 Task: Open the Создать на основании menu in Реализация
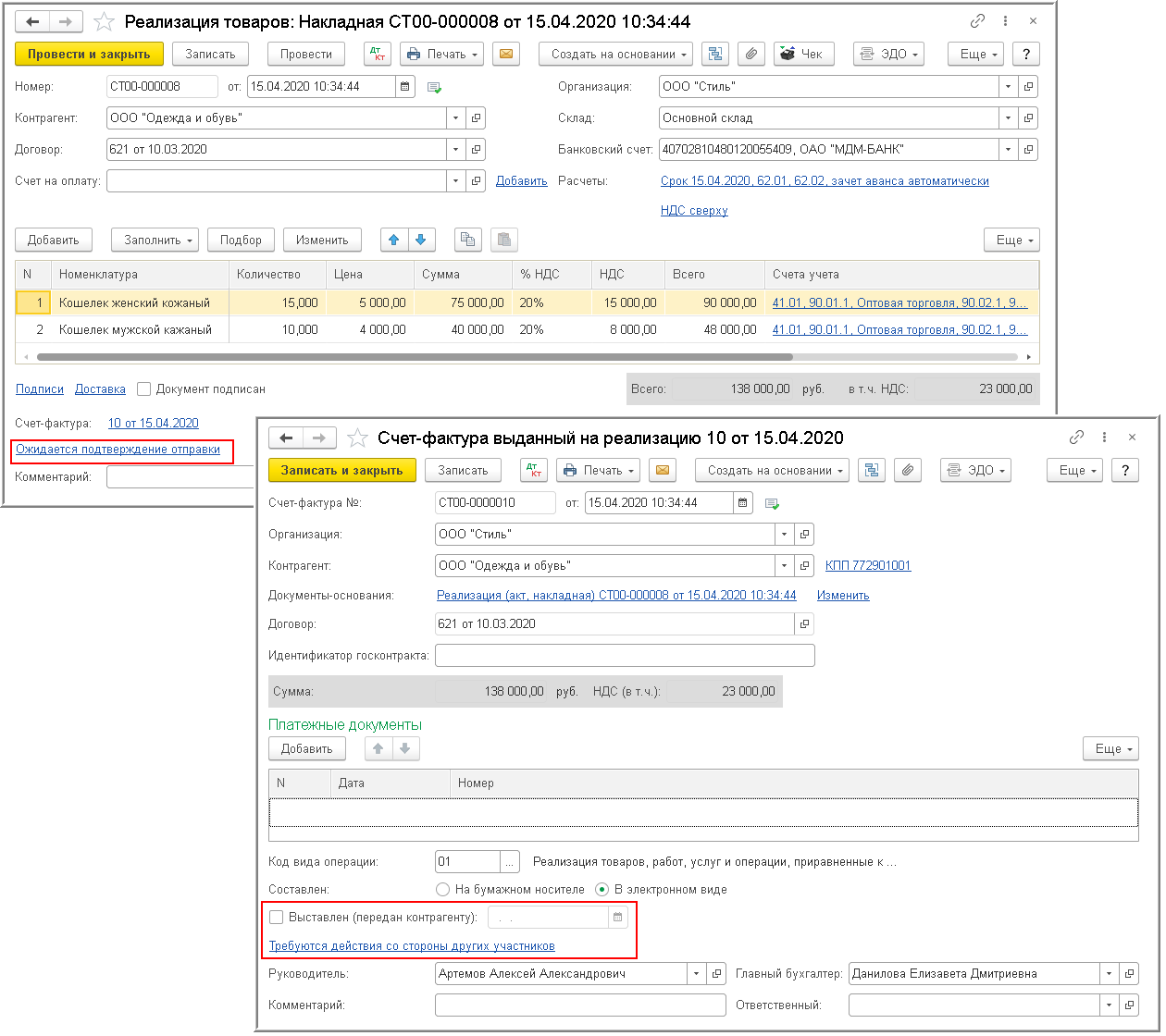tap(615, 55)
